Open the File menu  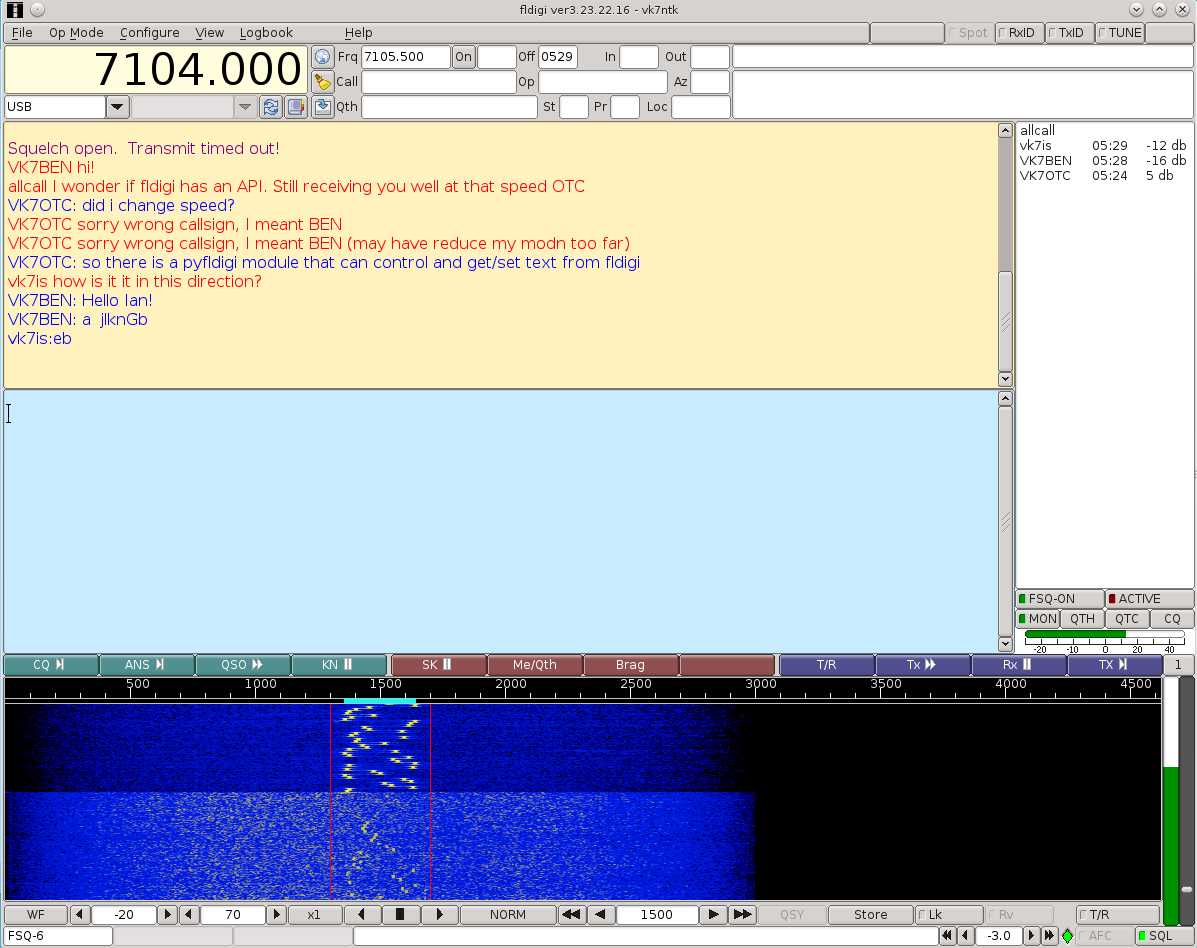click(x=22, y=33)
